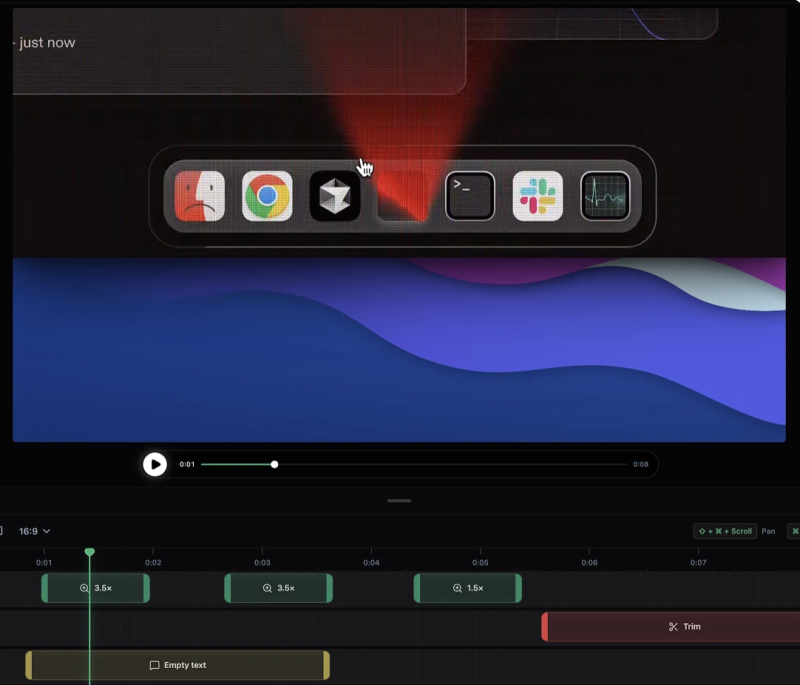The height and width of the screenshot is (685, 800).
Task: Play the recording preview
Action: 155,464
